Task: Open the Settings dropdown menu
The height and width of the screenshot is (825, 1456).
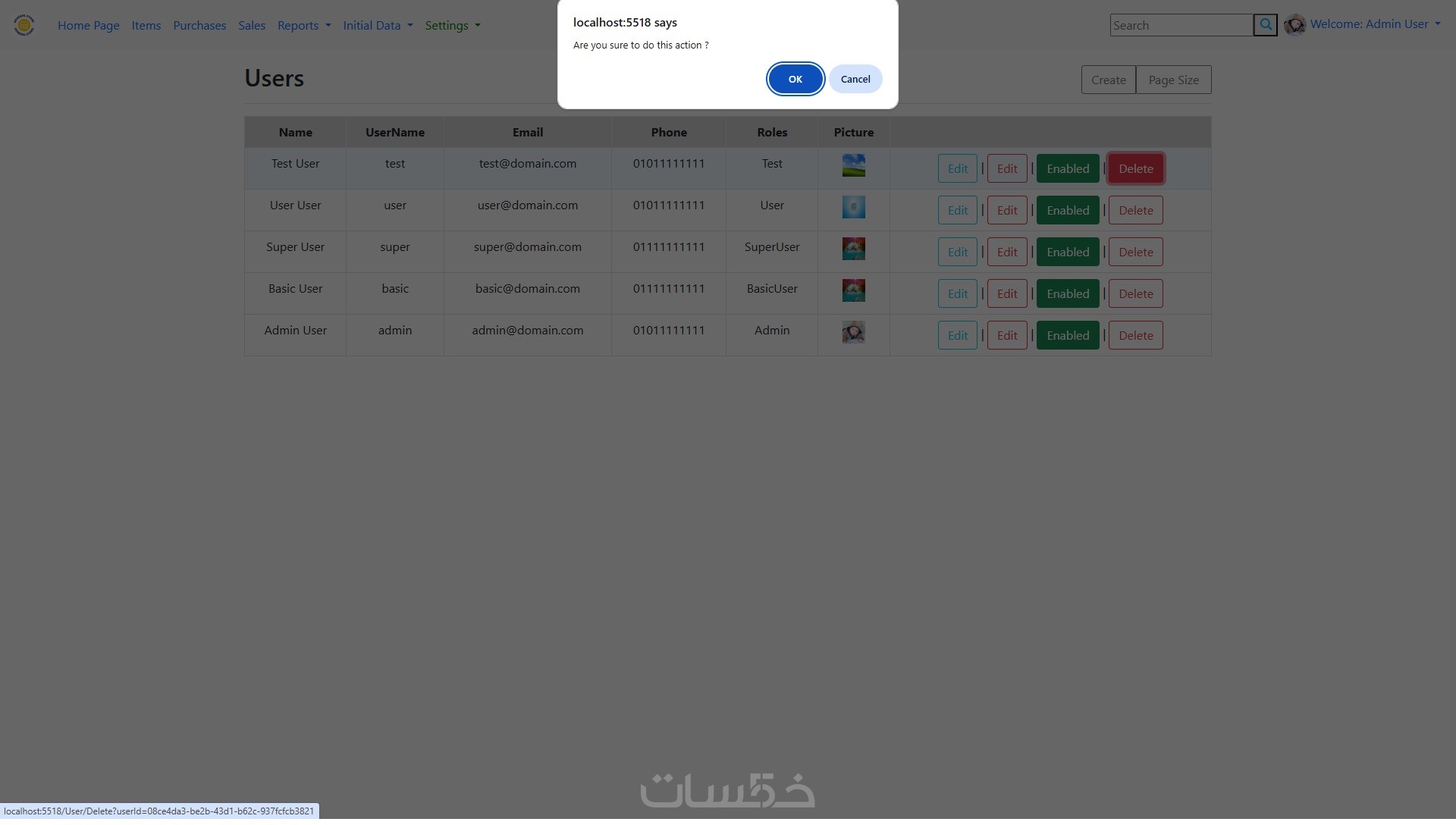Action: click(452, 25)
